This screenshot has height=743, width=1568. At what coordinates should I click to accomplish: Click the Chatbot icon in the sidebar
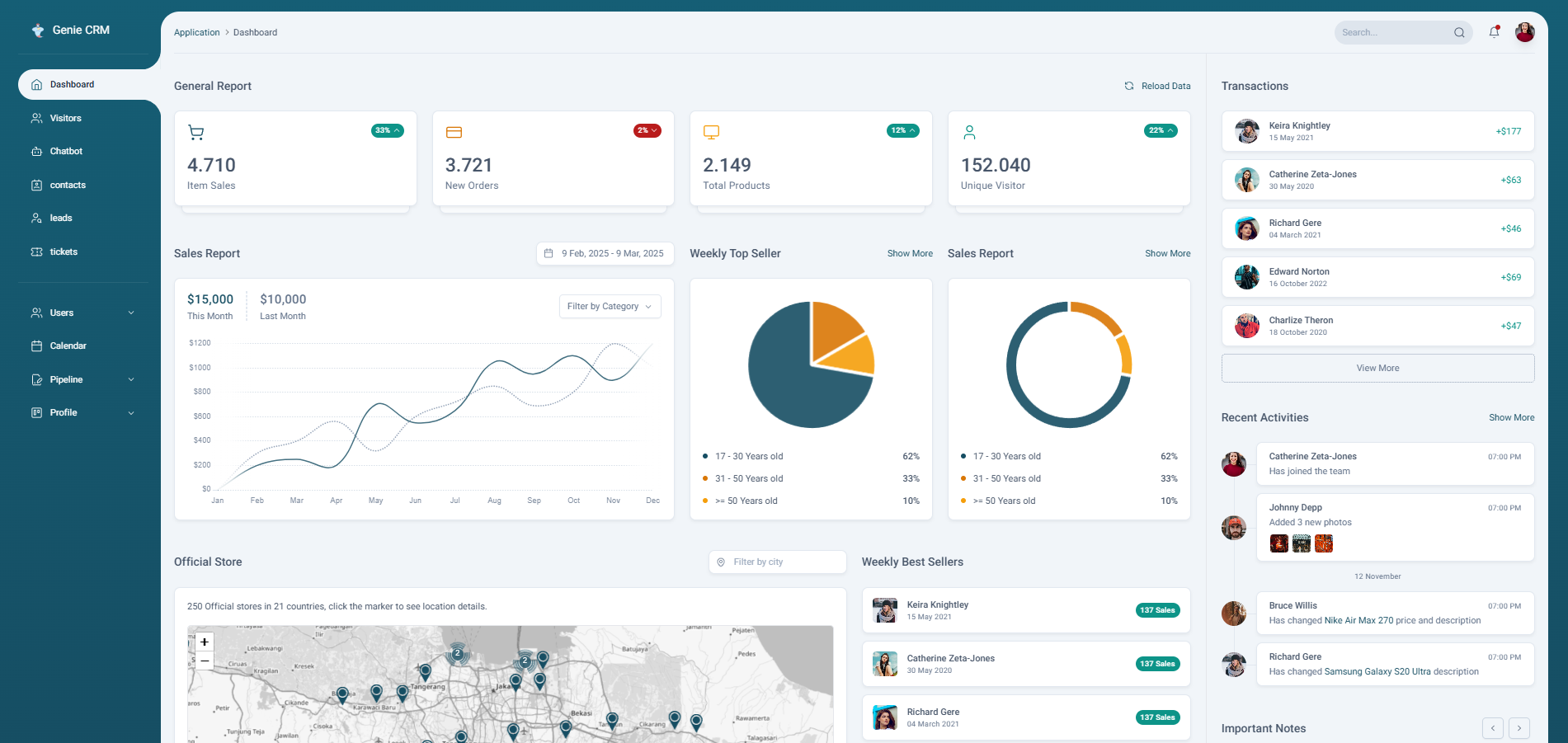click(x=37, y=151)
